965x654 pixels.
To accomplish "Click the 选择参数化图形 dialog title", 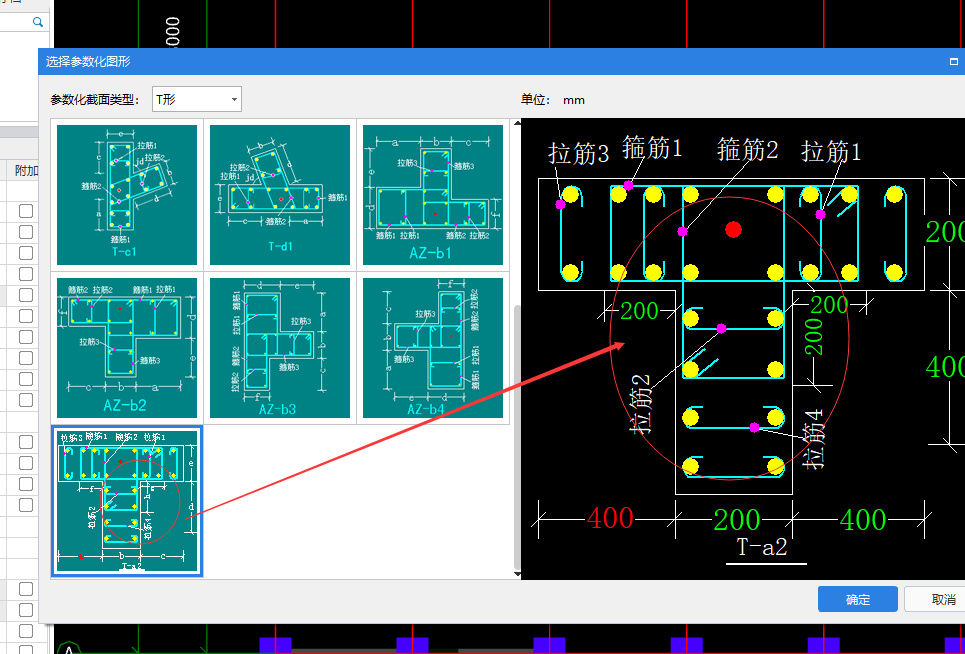I will click(88, 62).
